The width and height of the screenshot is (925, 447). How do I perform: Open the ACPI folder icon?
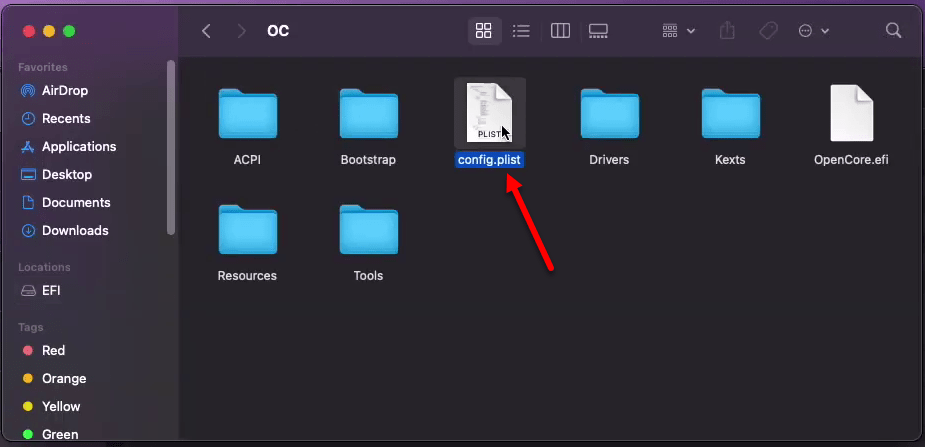[x=247, y=114]
